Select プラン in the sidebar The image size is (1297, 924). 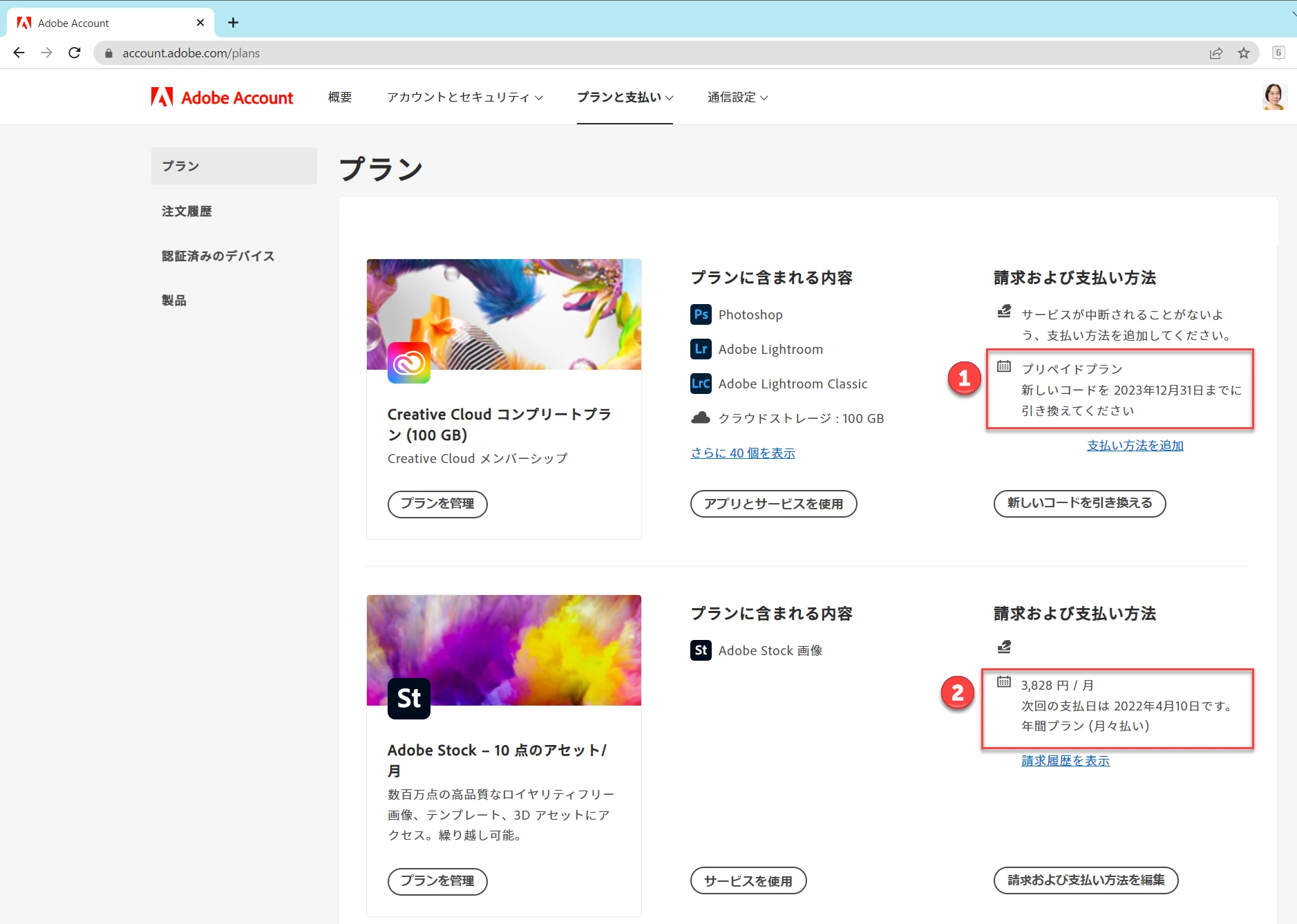[x=234, y=166]
